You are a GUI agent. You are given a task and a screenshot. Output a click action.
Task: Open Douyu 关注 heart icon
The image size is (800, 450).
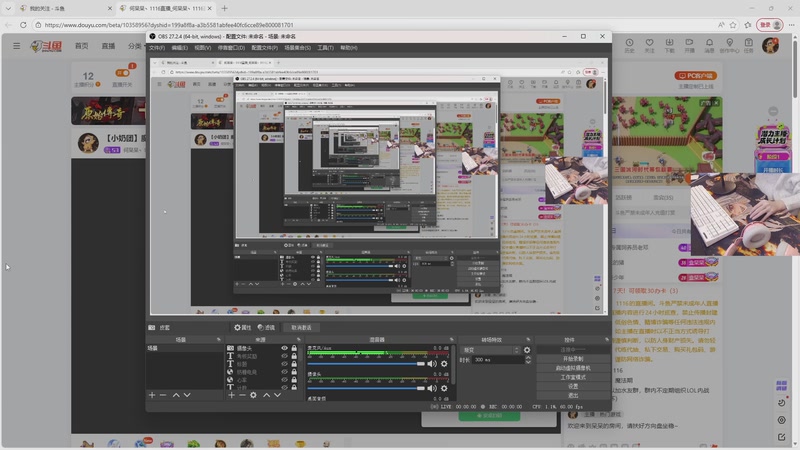click(x=649, y=45)
